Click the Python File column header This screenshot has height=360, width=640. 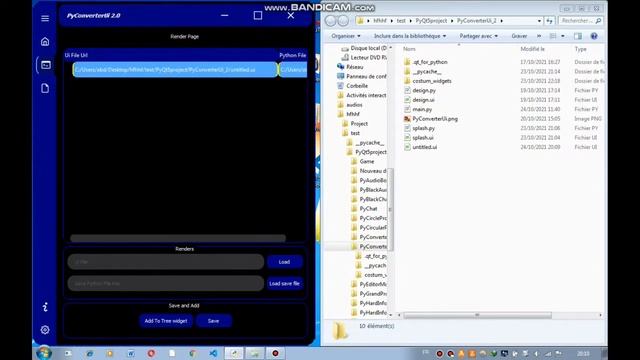[x=293, y=55]
